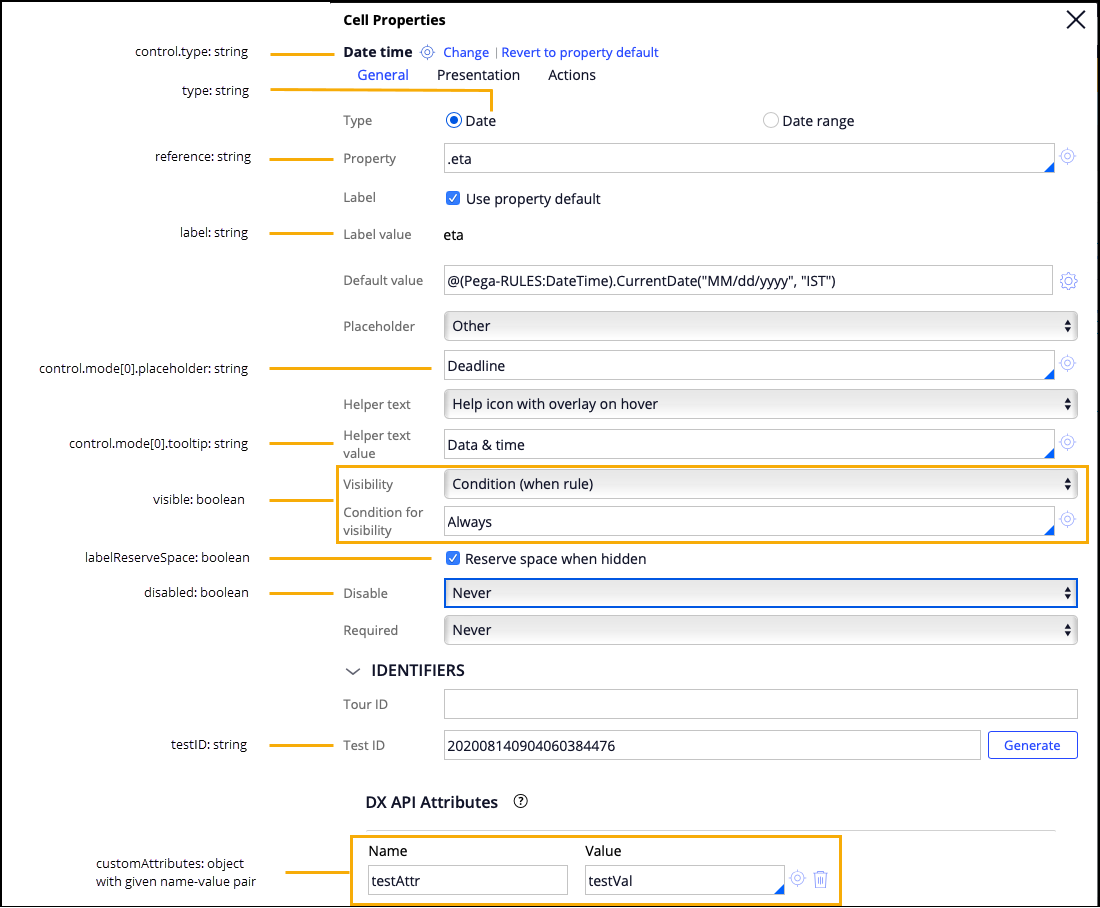The width and height of the screenshot is (1100, 908).
Task: Open the Visibility dropdown
Action: tap(760, 484)
